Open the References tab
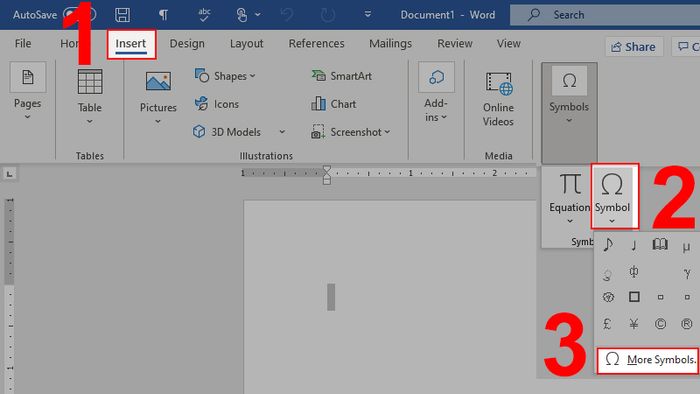700x394 pixels. pos(316,43)
